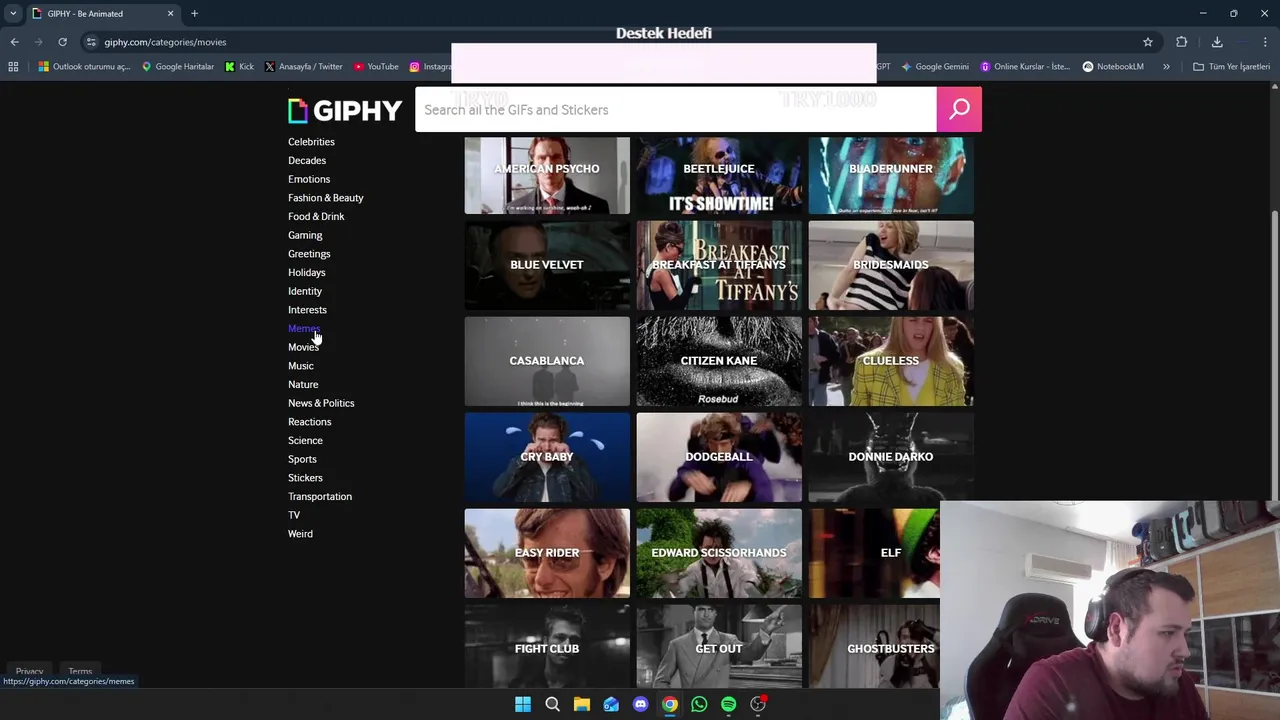Open the Dodgeball GIF tile
The width and height of the screenshot is (1280, 720).
719,457
